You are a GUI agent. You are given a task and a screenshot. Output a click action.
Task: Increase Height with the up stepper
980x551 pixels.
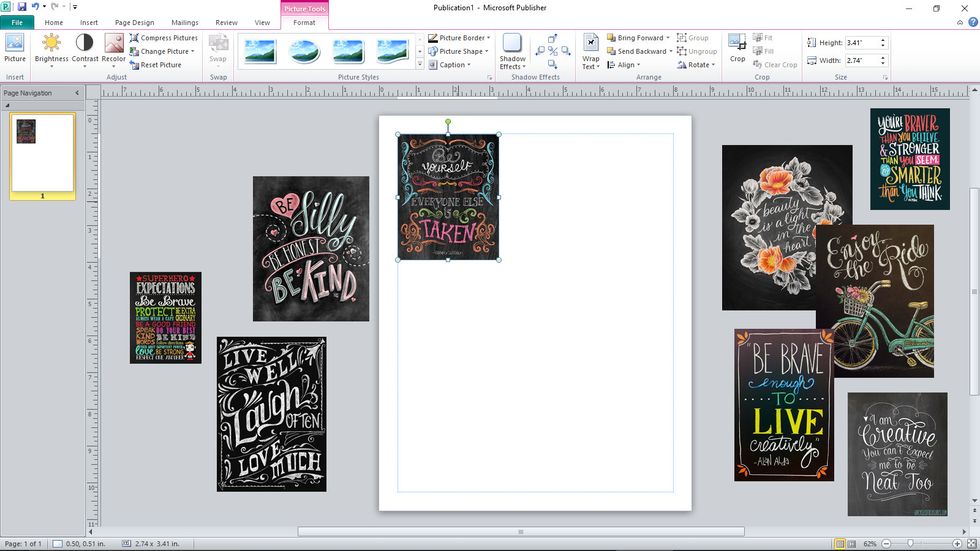click(882, 40)
